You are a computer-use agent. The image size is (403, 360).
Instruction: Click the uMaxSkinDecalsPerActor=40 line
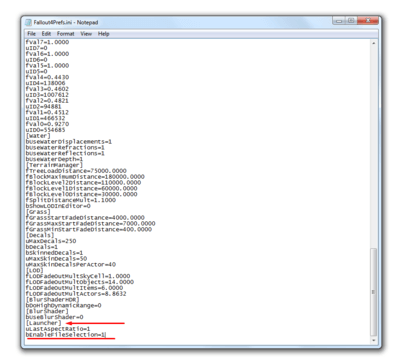click(71, 264)
